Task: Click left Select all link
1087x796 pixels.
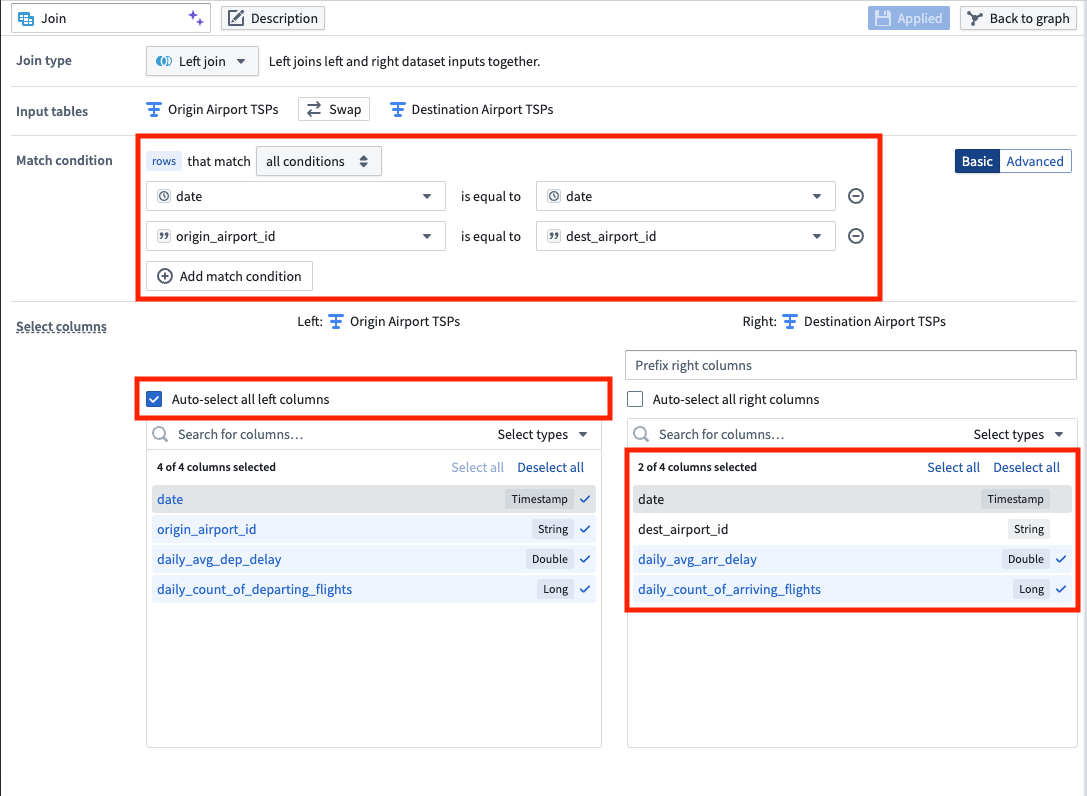Action: click(x=478, y=467)
